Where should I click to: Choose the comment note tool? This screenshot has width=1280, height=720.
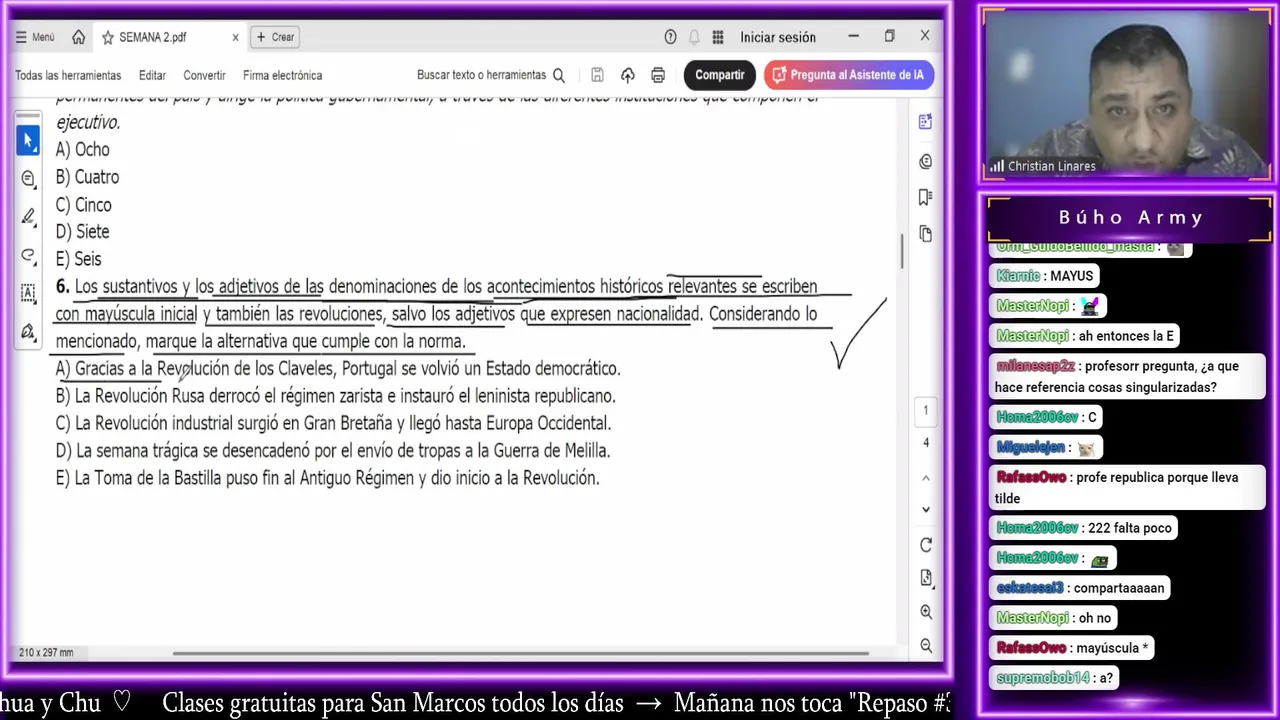tap(28, 179)
